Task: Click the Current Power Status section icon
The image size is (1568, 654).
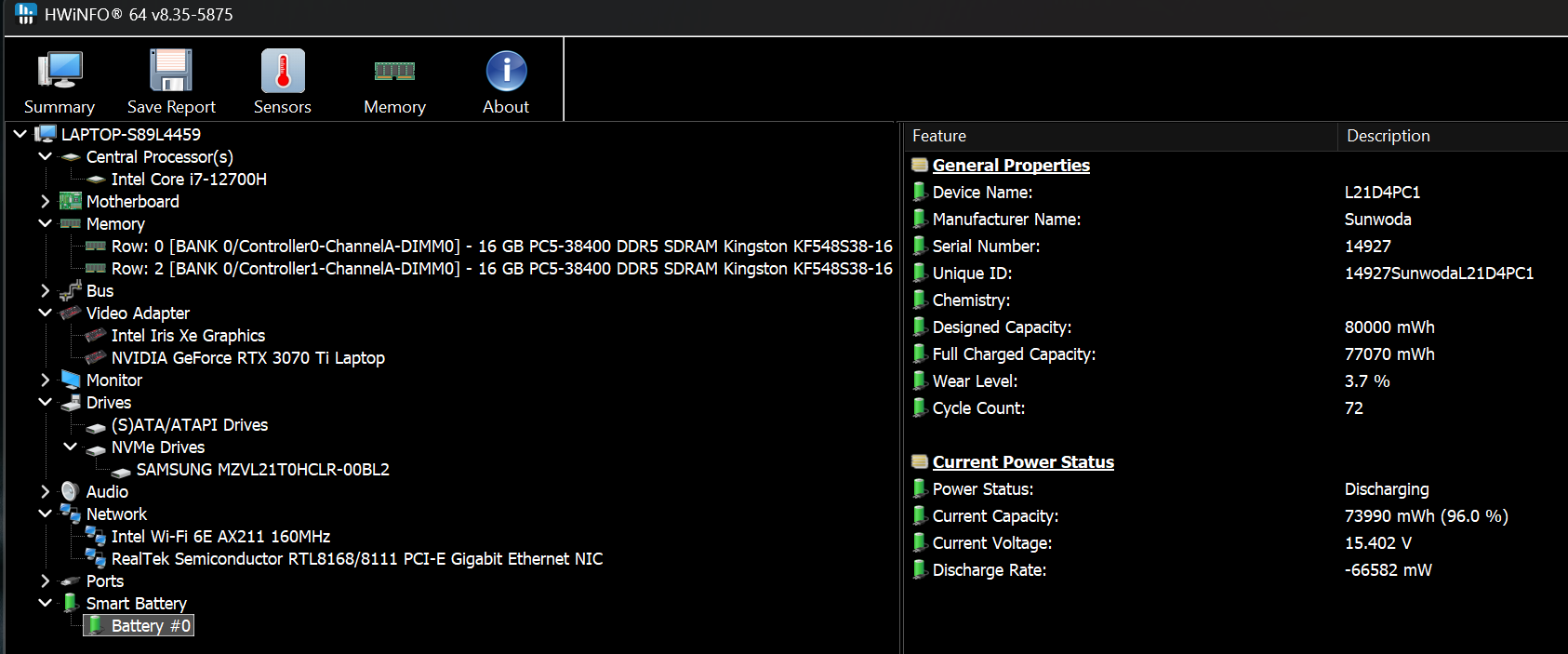Action: click(x=920, y=461)
